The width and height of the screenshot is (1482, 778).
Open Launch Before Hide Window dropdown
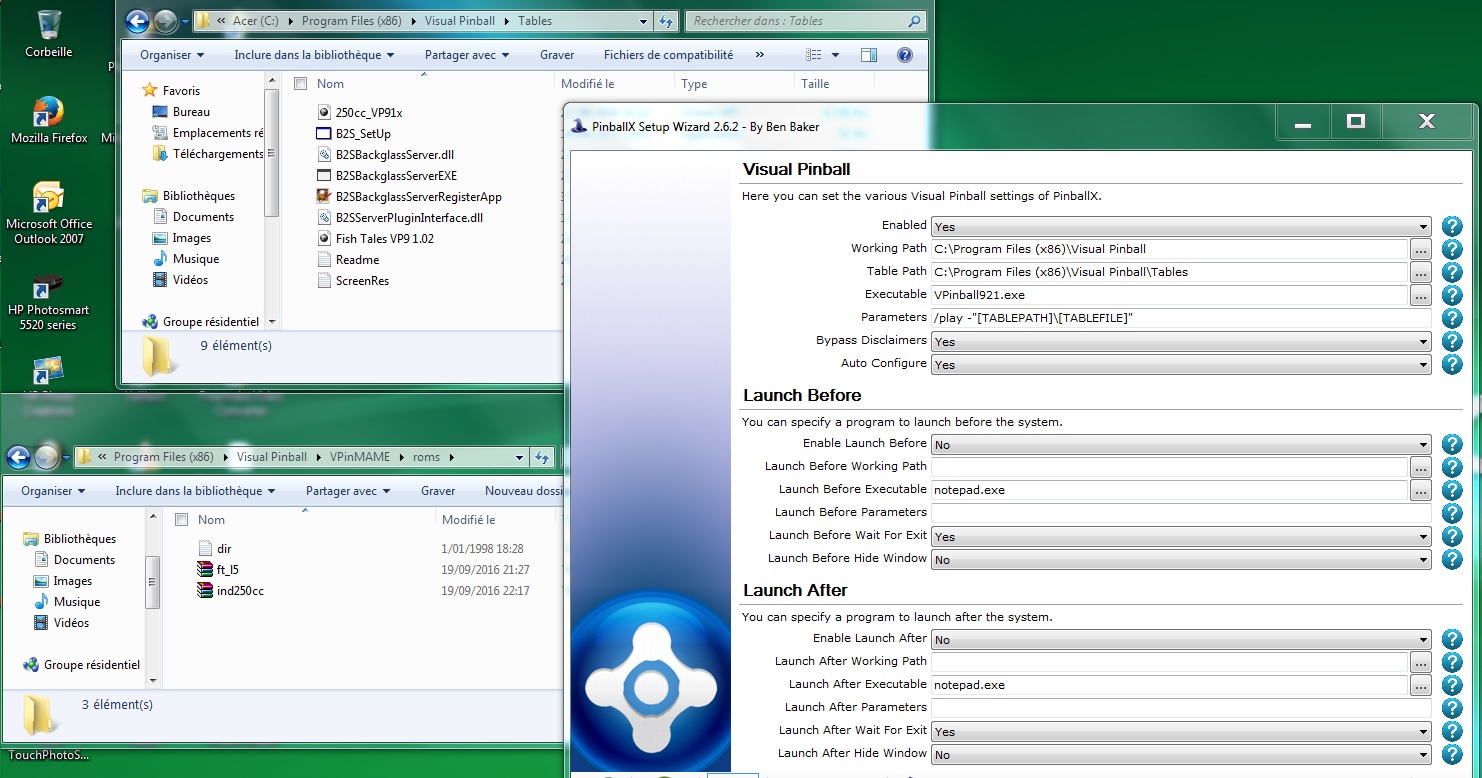tap(1181, 560)
